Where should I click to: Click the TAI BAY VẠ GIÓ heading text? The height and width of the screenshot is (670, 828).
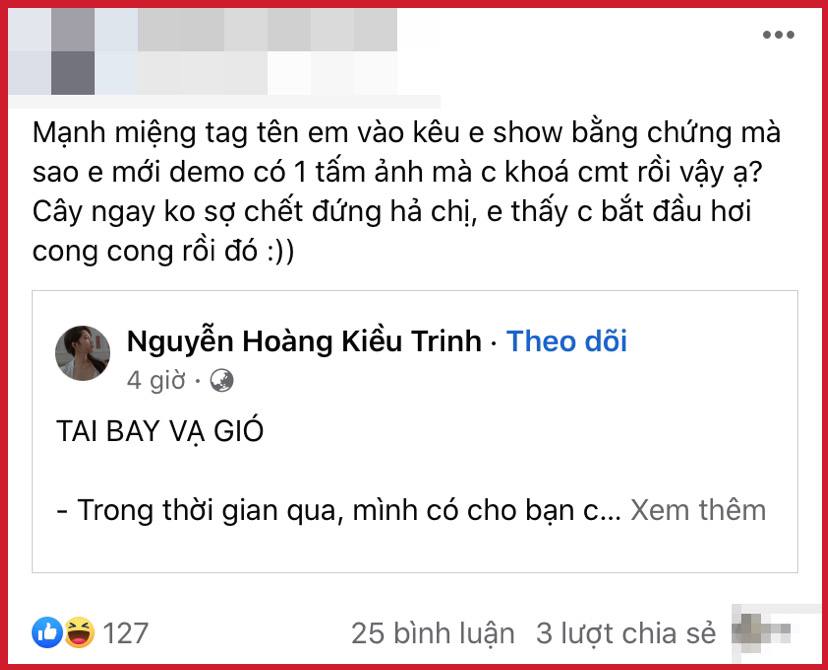159,431
